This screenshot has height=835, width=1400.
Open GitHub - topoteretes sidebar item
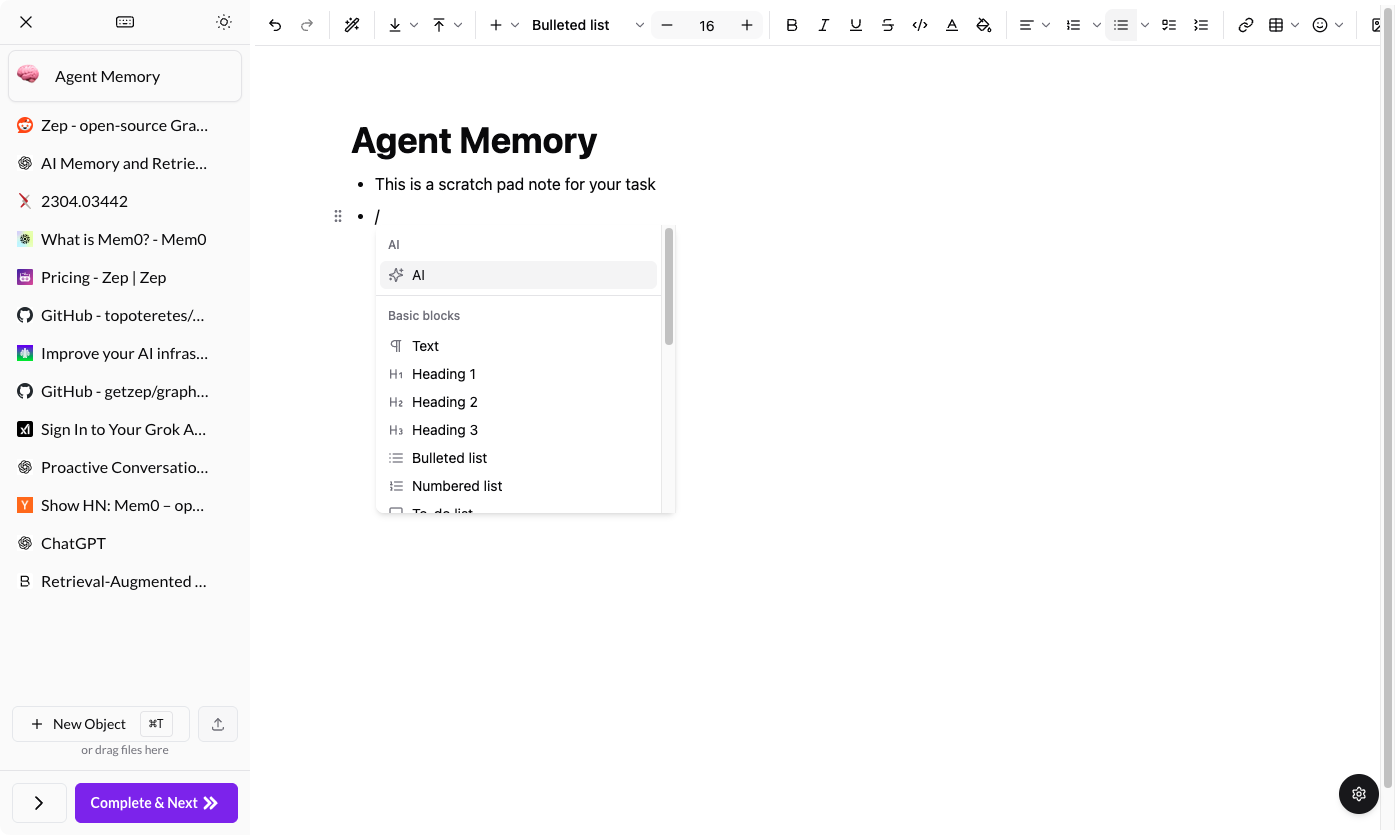[125, 315]
